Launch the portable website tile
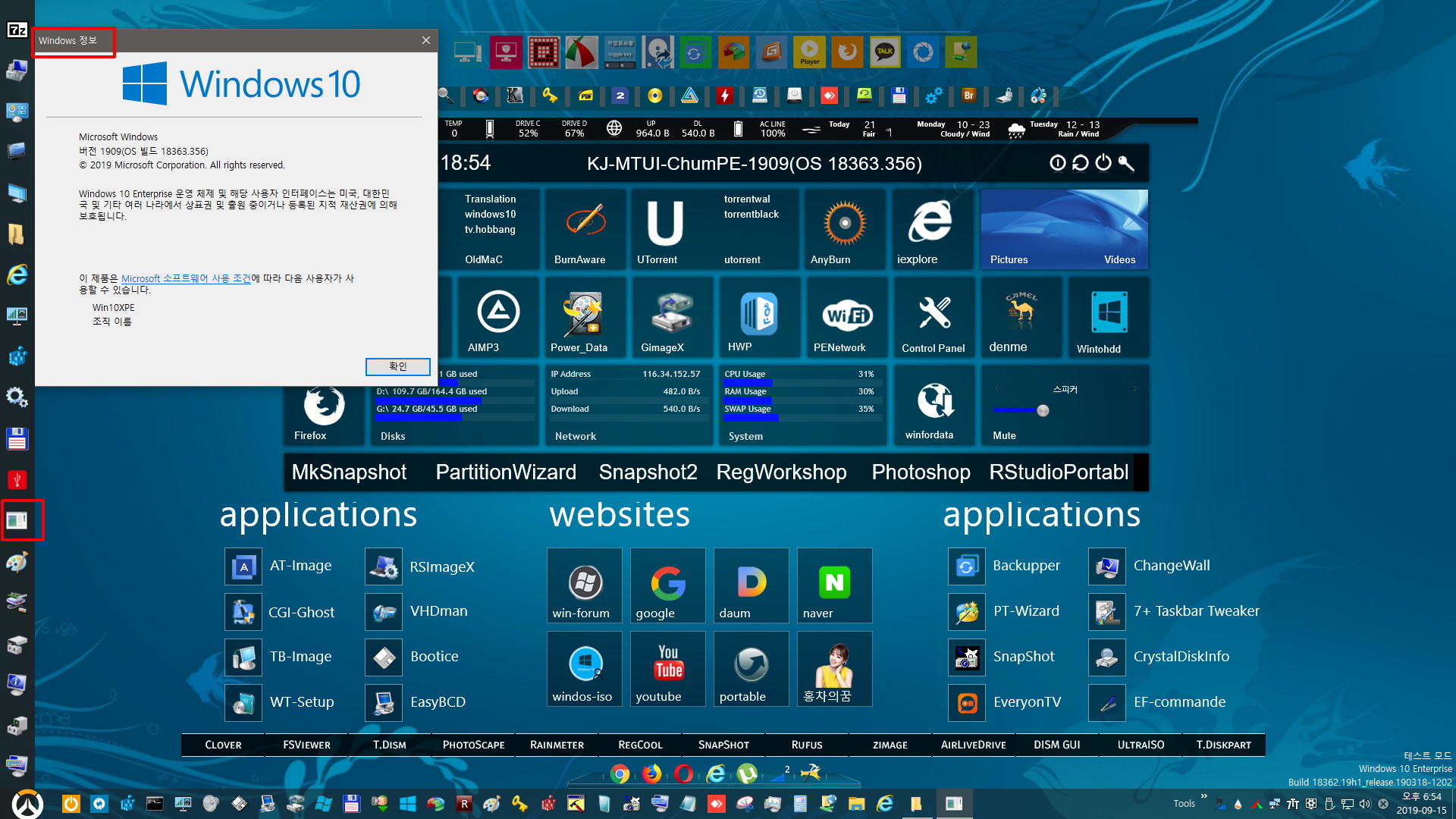 point(751,669)
